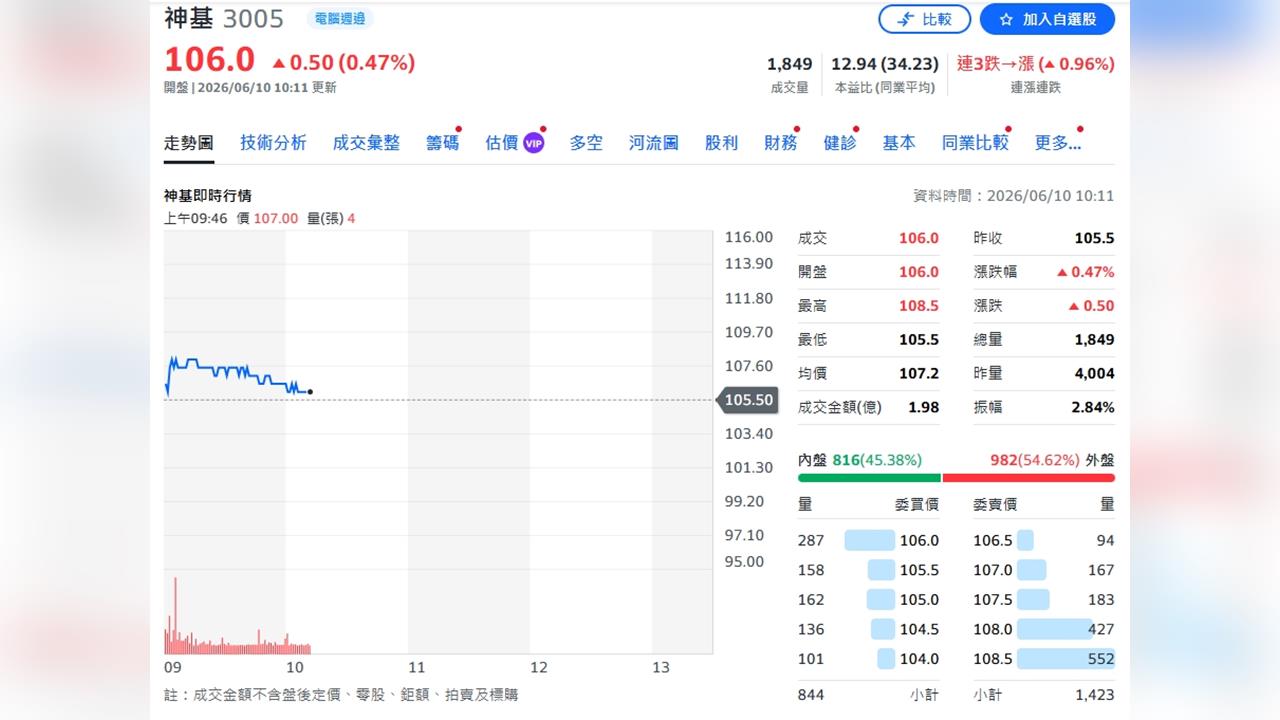
Task: Click the purple VIP badge icon
Action: (534, 144)
